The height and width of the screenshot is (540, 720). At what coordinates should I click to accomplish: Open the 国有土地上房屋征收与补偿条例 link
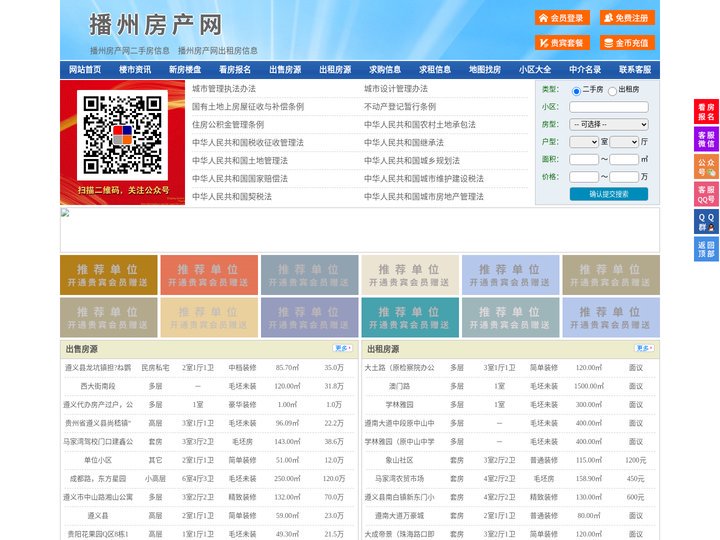(248, 107)
